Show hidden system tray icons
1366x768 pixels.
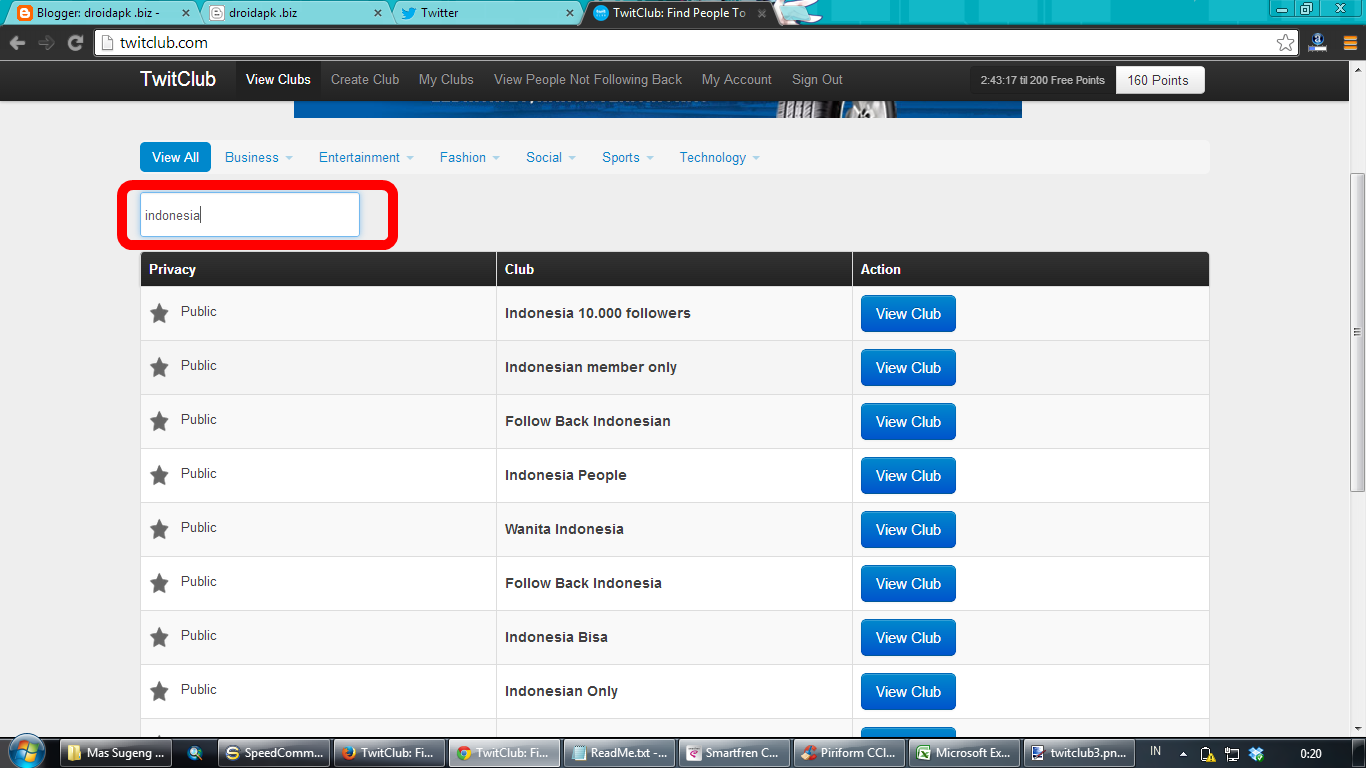pyautogui.click(x=1183, y=753)
